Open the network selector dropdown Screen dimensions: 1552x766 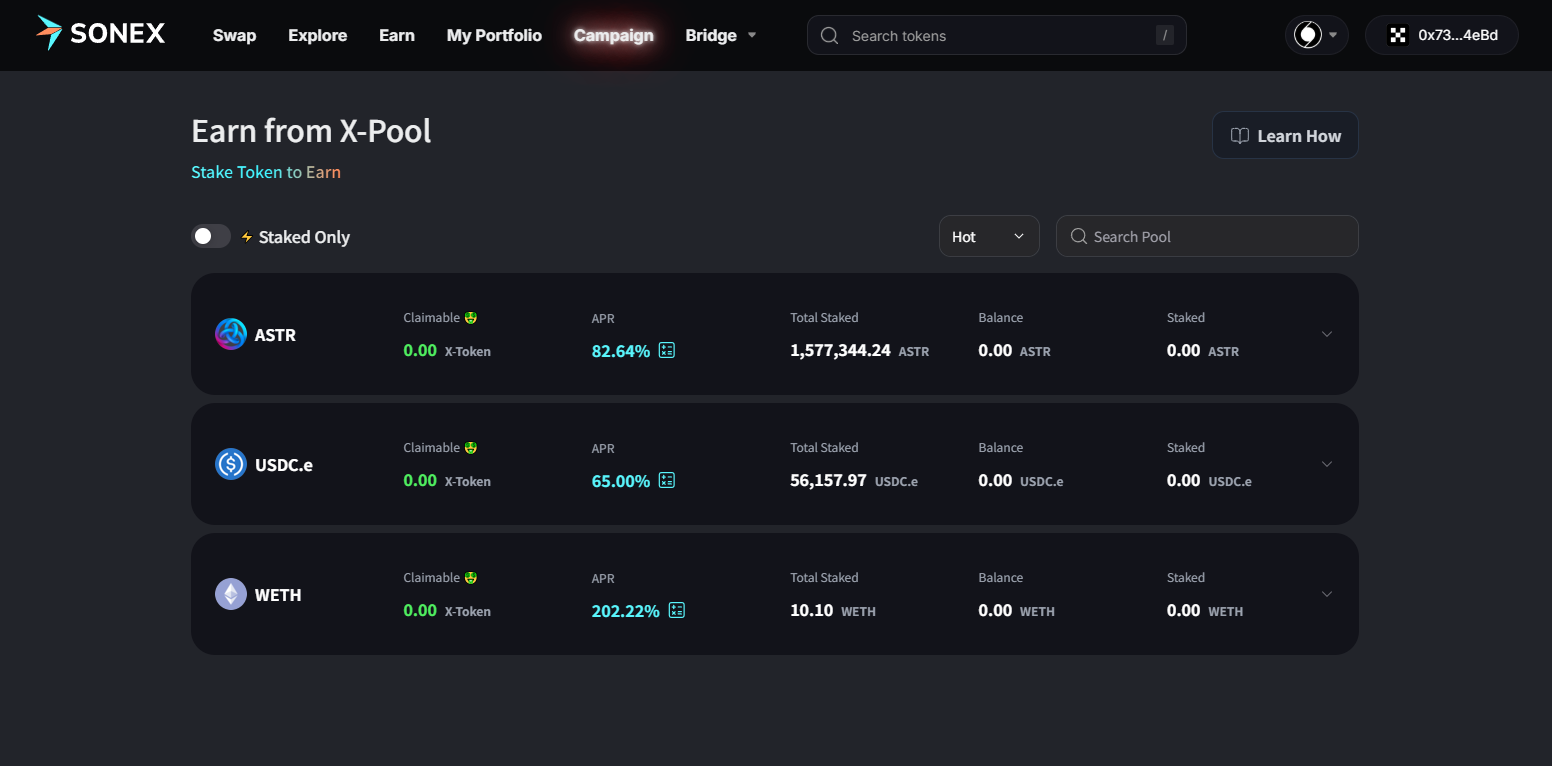(1316, 35)
